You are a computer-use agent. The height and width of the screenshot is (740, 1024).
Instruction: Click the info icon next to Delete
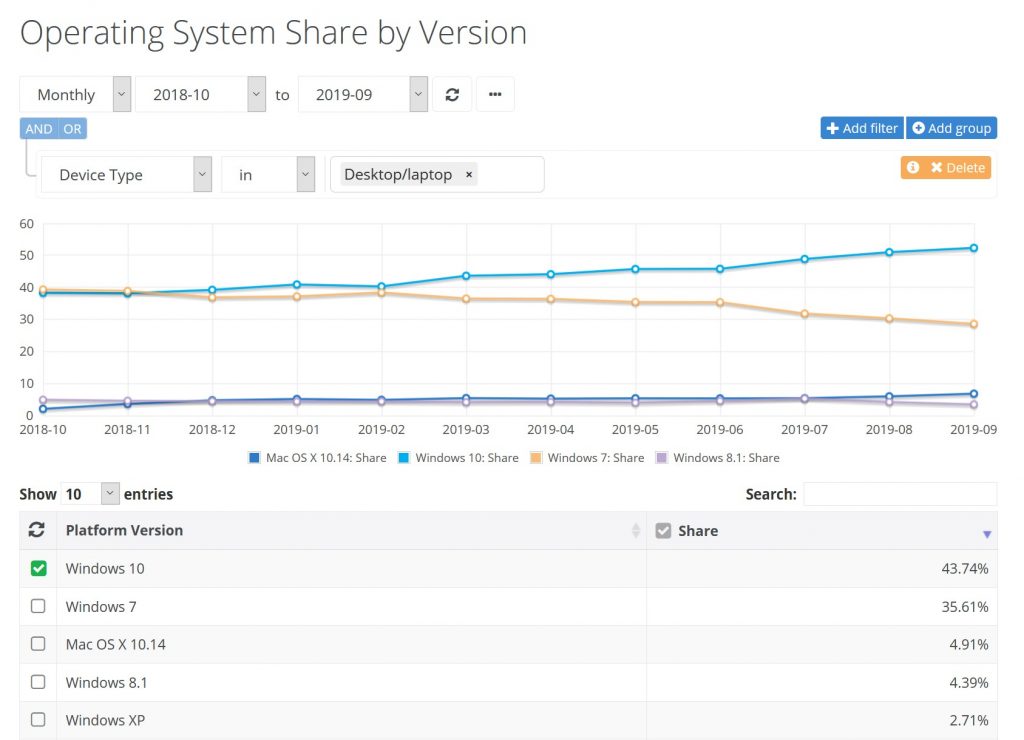pos(912,168)
